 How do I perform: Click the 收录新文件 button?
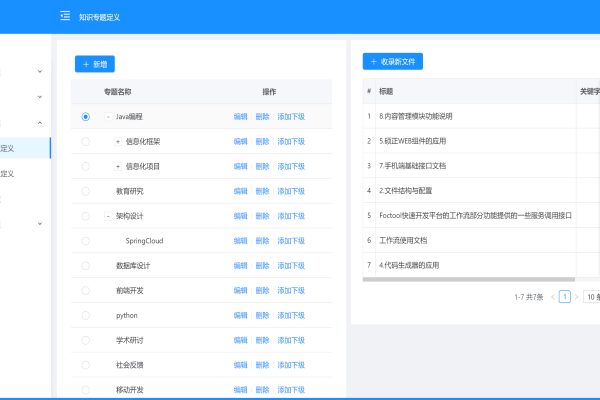393,62
